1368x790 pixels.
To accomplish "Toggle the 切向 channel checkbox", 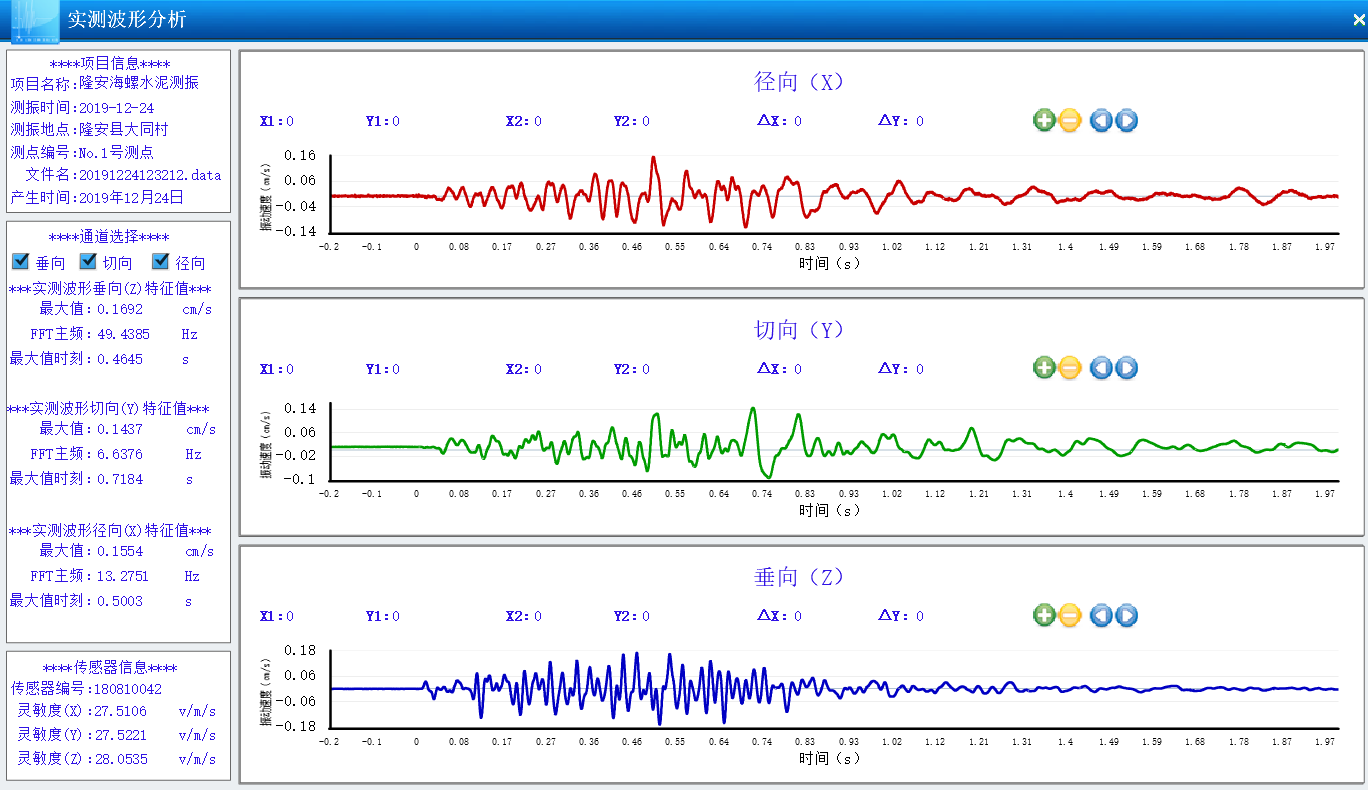I will pos(88,262).
